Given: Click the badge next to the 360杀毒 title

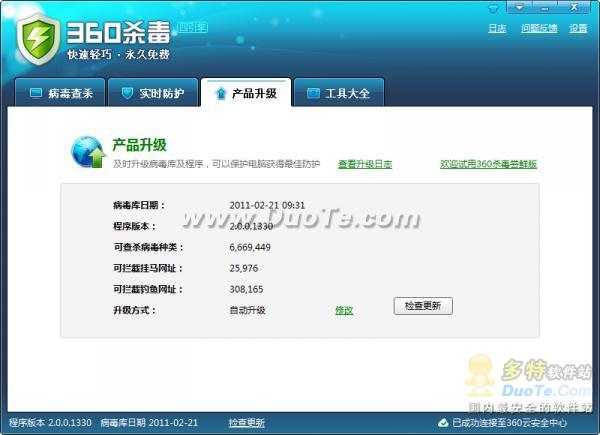Looking at the screenshot, I should coord(192,28).
